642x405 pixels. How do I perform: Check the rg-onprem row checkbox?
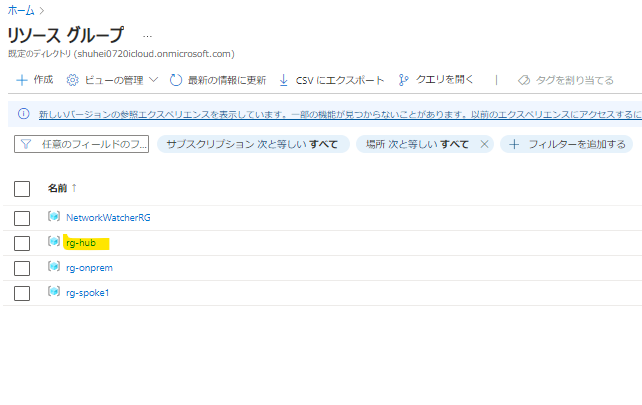(22, 268)
